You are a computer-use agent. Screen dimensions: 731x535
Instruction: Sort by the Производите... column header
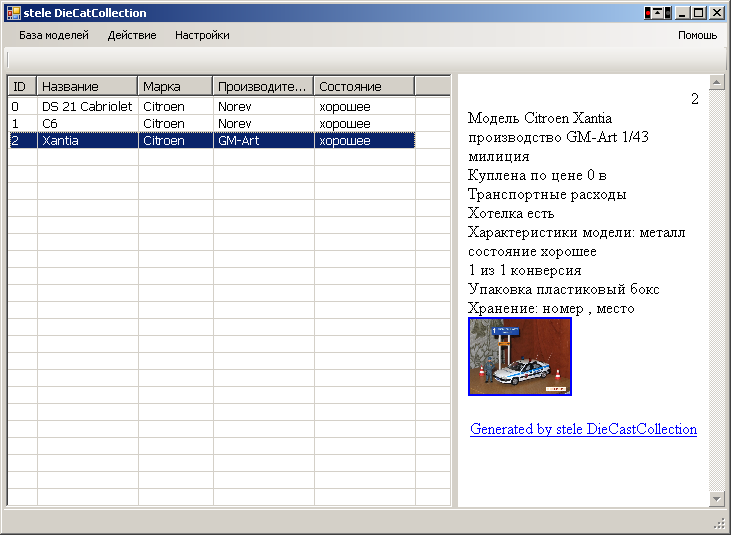click(x=263, y=86)
